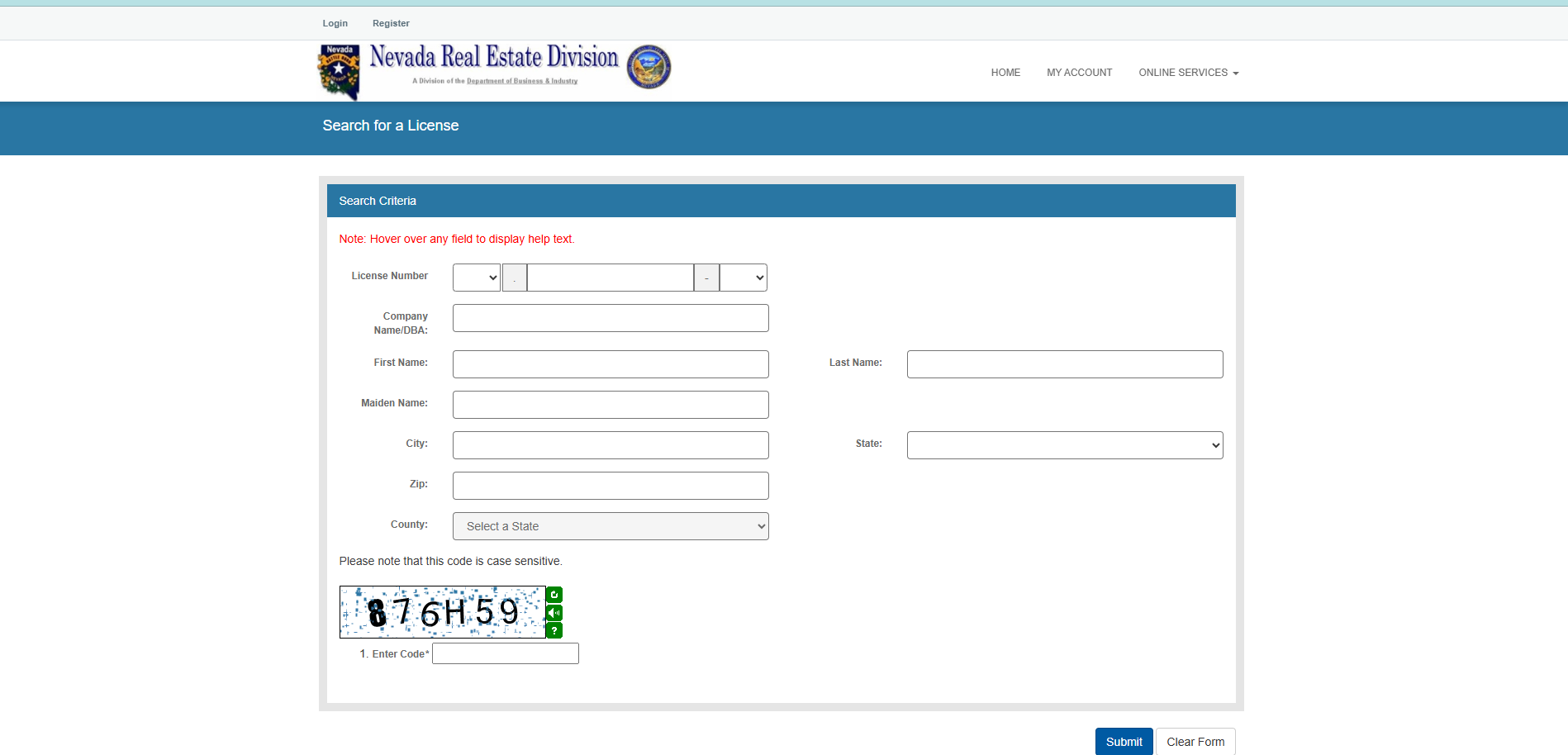
Task: Go to the Home page
Action: 1005,73
